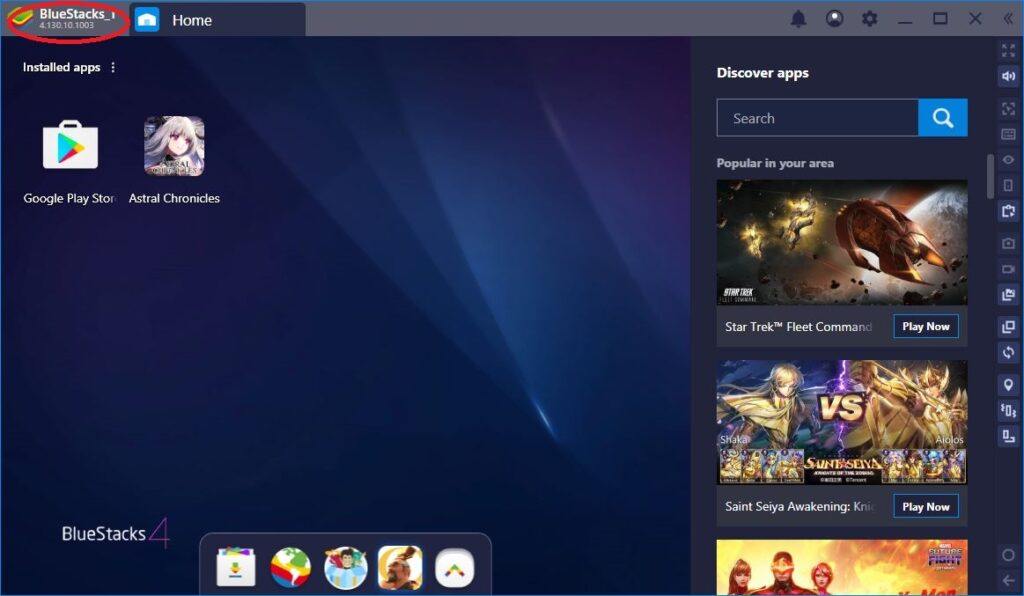Start the screen recorder from the sidebar

tap(1006, 268)
